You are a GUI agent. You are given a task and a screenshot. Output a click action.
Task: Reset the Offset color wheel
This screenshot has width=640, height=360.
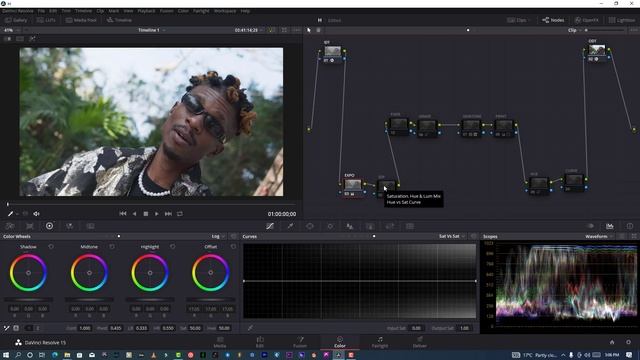(233, 247)
